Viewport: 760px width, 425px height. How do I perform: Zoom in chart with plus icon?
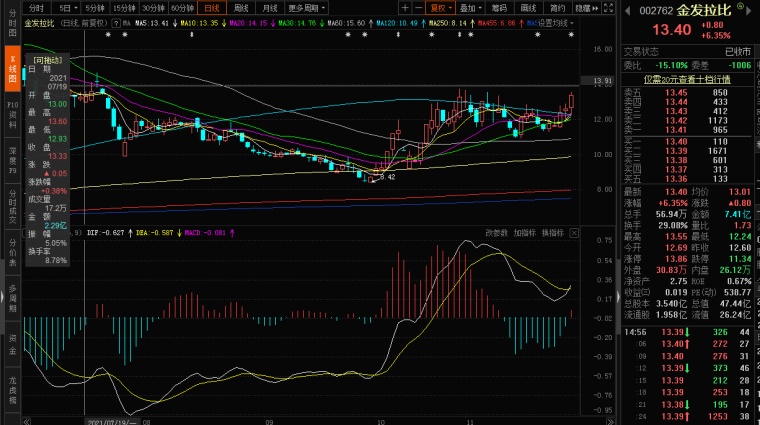click(405, 8)
